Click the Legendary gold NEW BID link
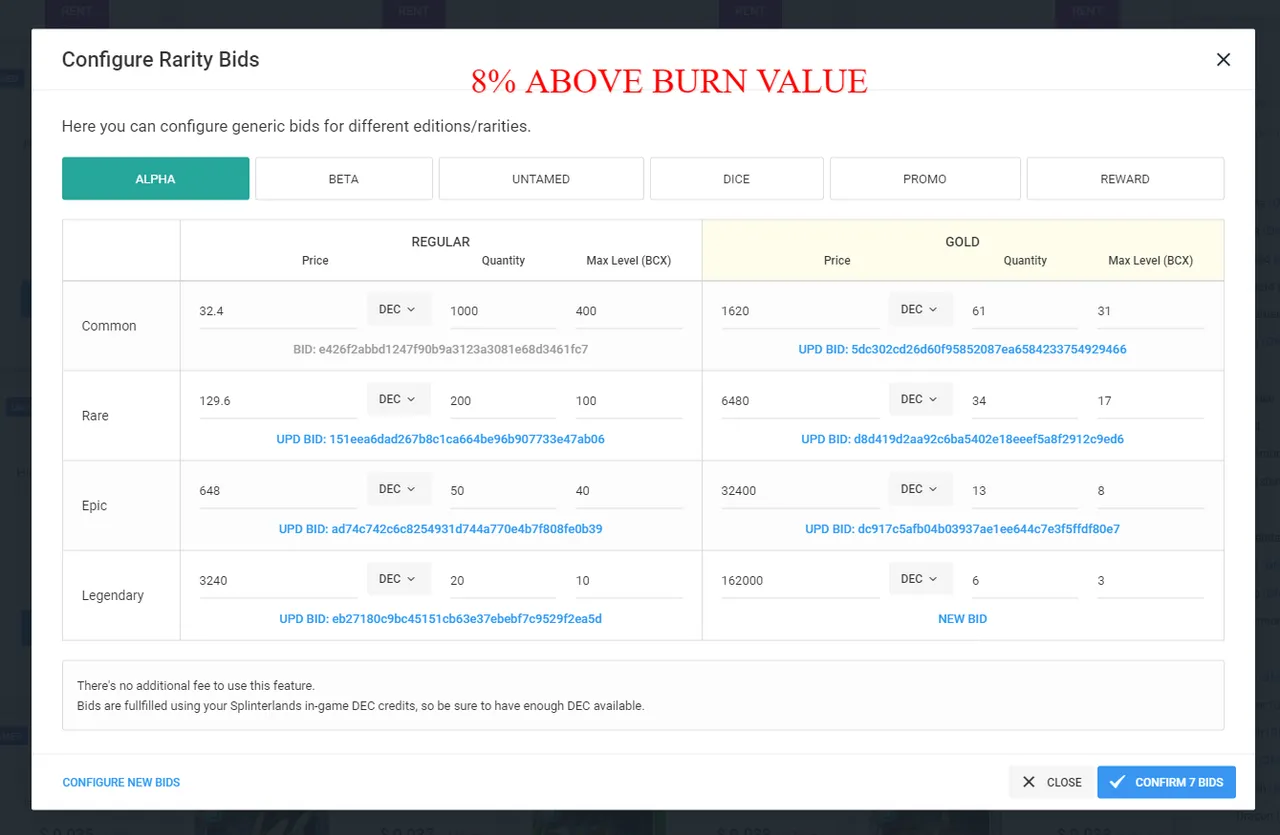Screen dimensions: 1280x835 click(962, 619)
